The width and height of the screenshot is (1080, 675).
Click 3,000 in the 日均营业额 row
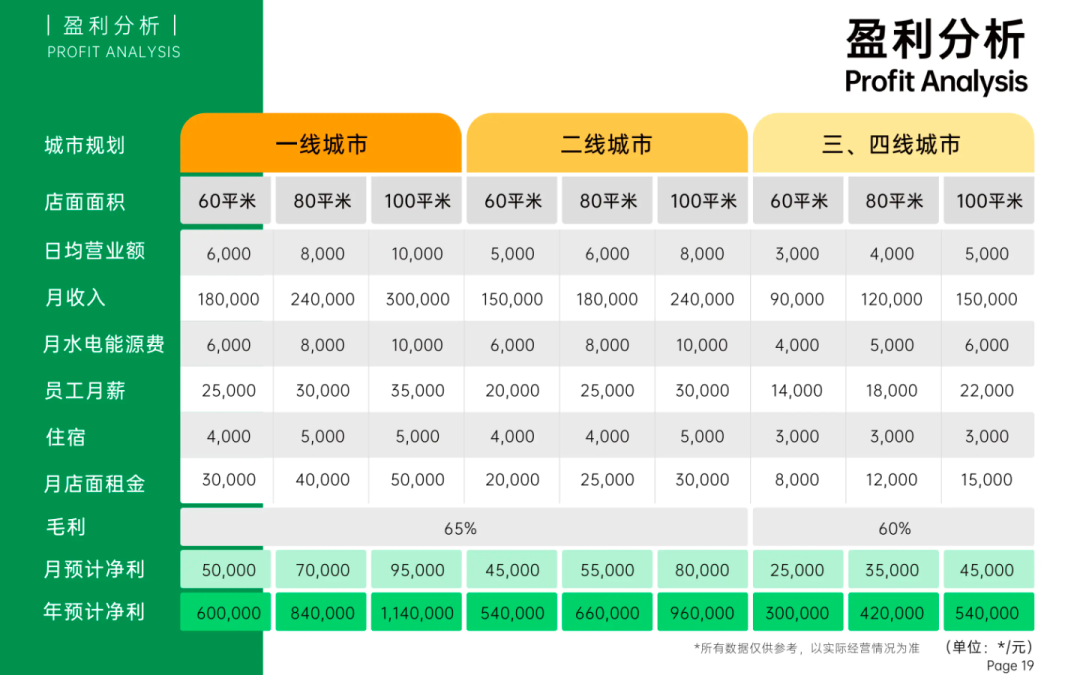797,253
